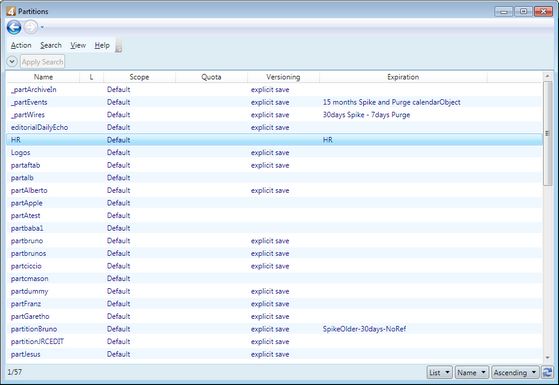Viewport: 559px width, 385px height.
Task: Click the Partitions window app icon
Action: [x=11, y=11]
